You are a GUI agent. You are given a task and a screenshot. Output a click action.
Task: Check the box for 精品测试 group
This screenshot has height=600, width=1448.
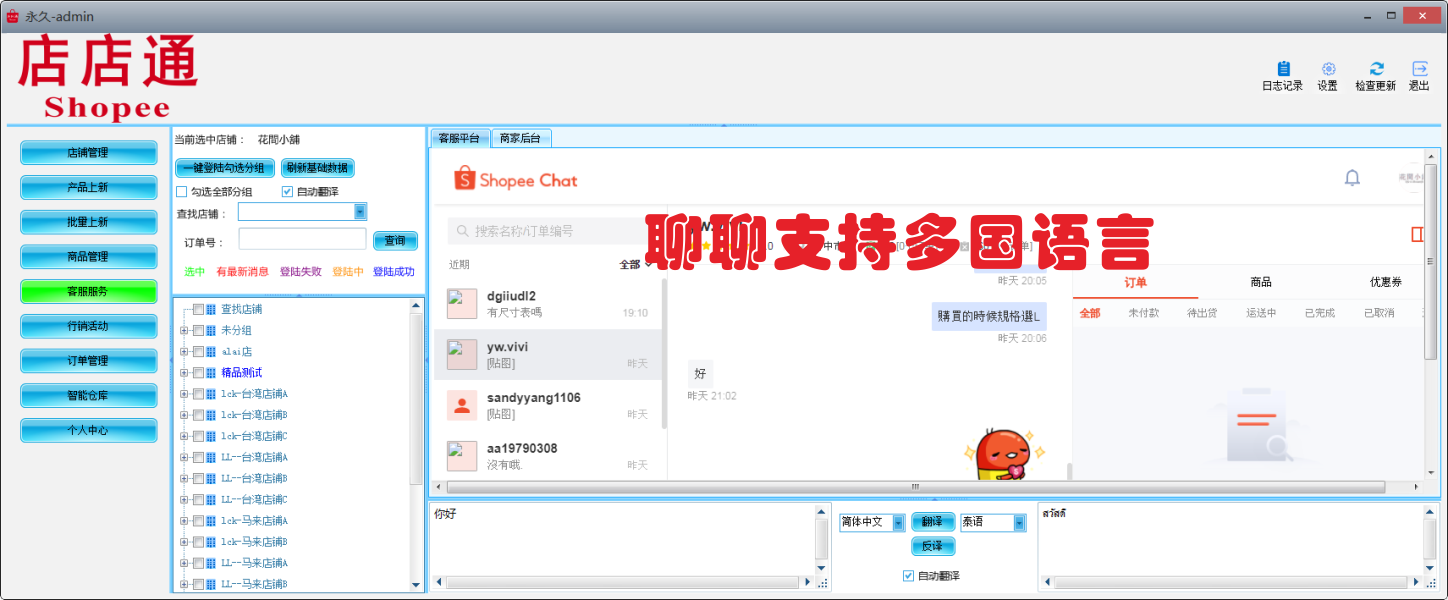pyautogui.click(x=198, y=373)
